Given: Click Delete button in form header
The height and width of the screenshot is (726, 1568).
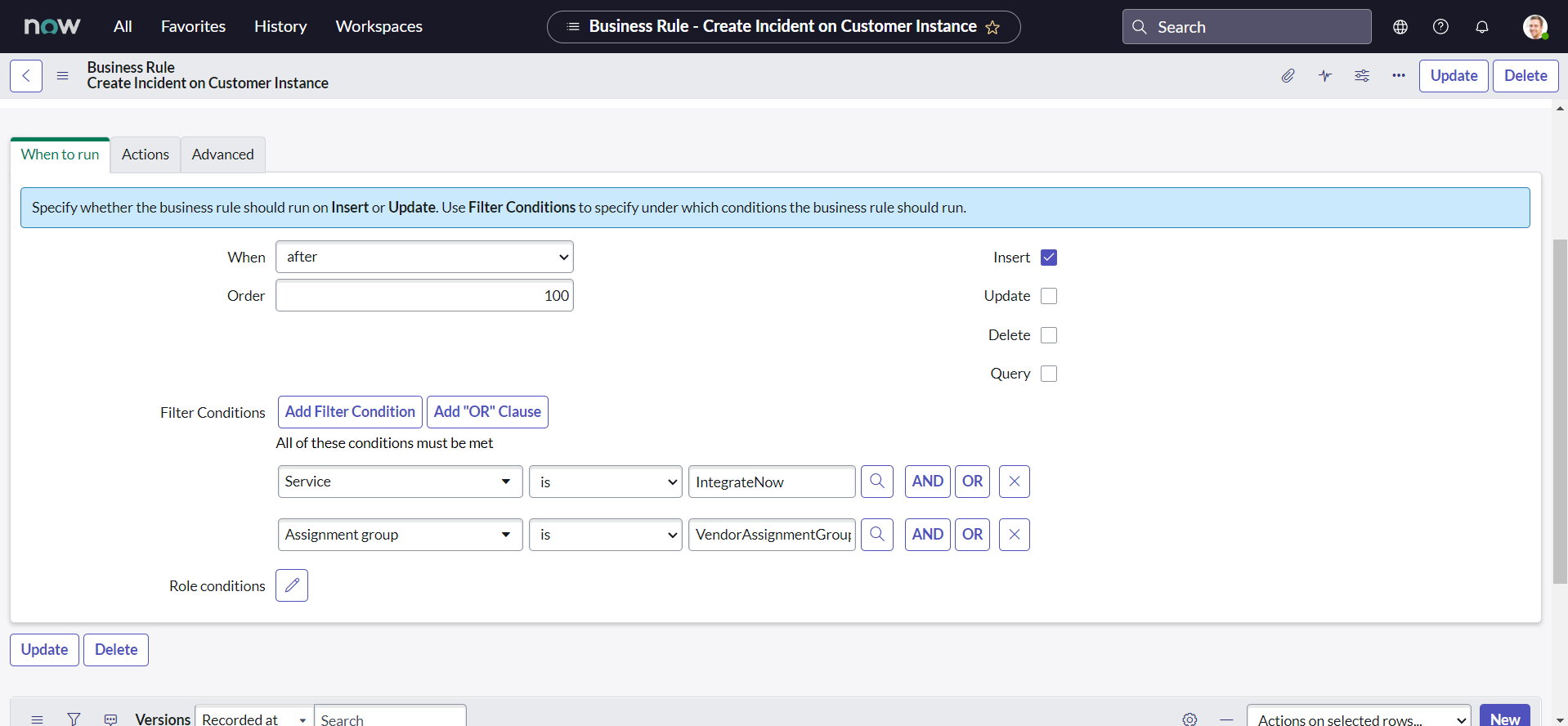Looking at the screenshot, I should point(1525,76).
